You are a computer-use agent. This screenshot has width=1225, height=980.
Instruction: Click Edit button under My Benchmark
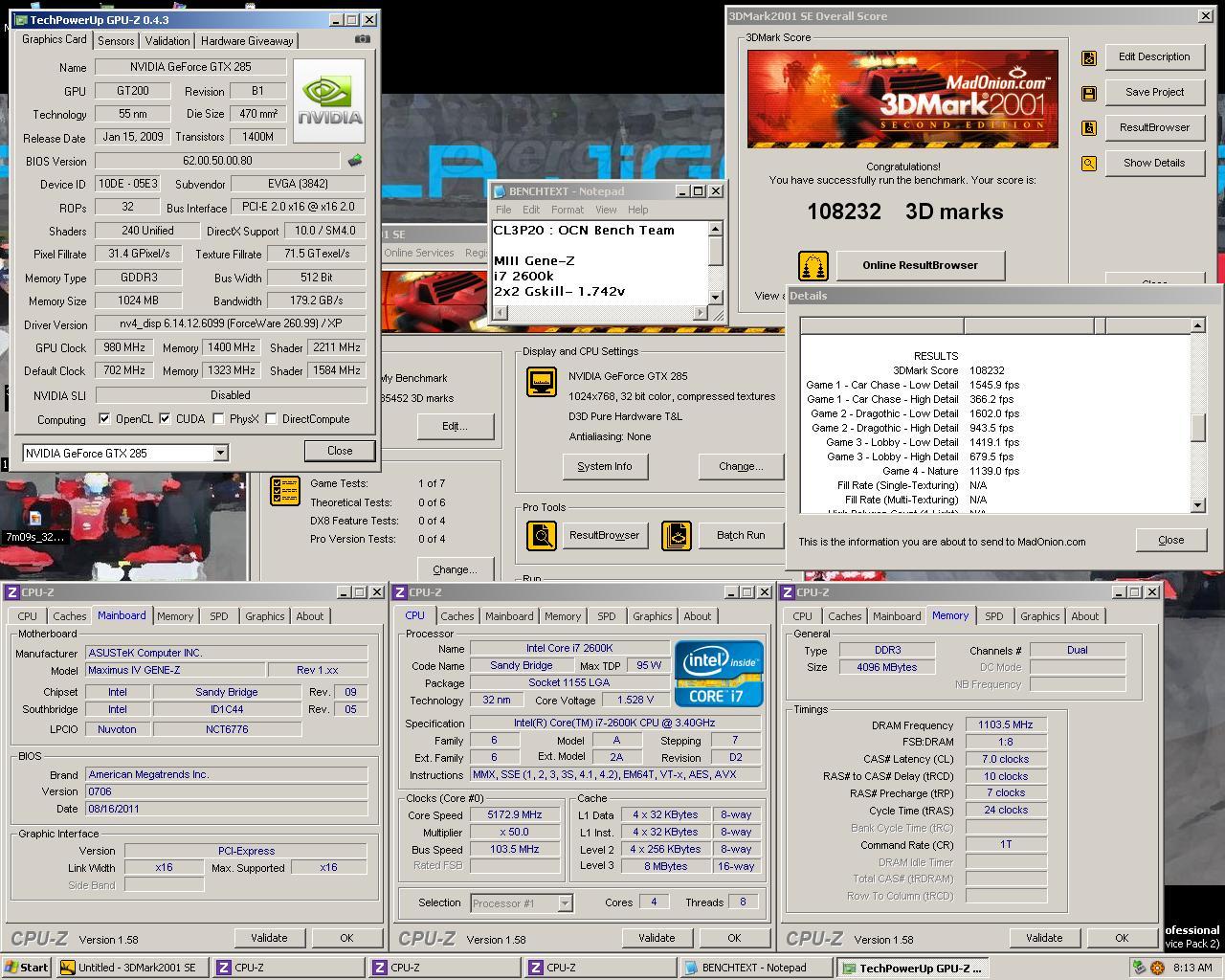455,426
